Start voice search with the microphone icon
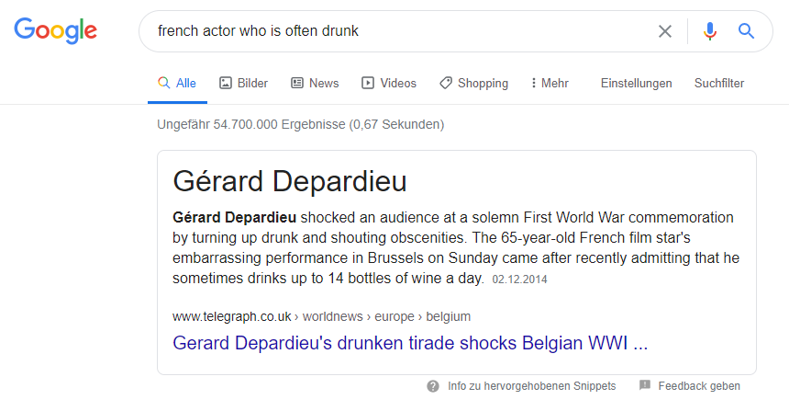Screen dimensions: 789x411 point(709,31)
